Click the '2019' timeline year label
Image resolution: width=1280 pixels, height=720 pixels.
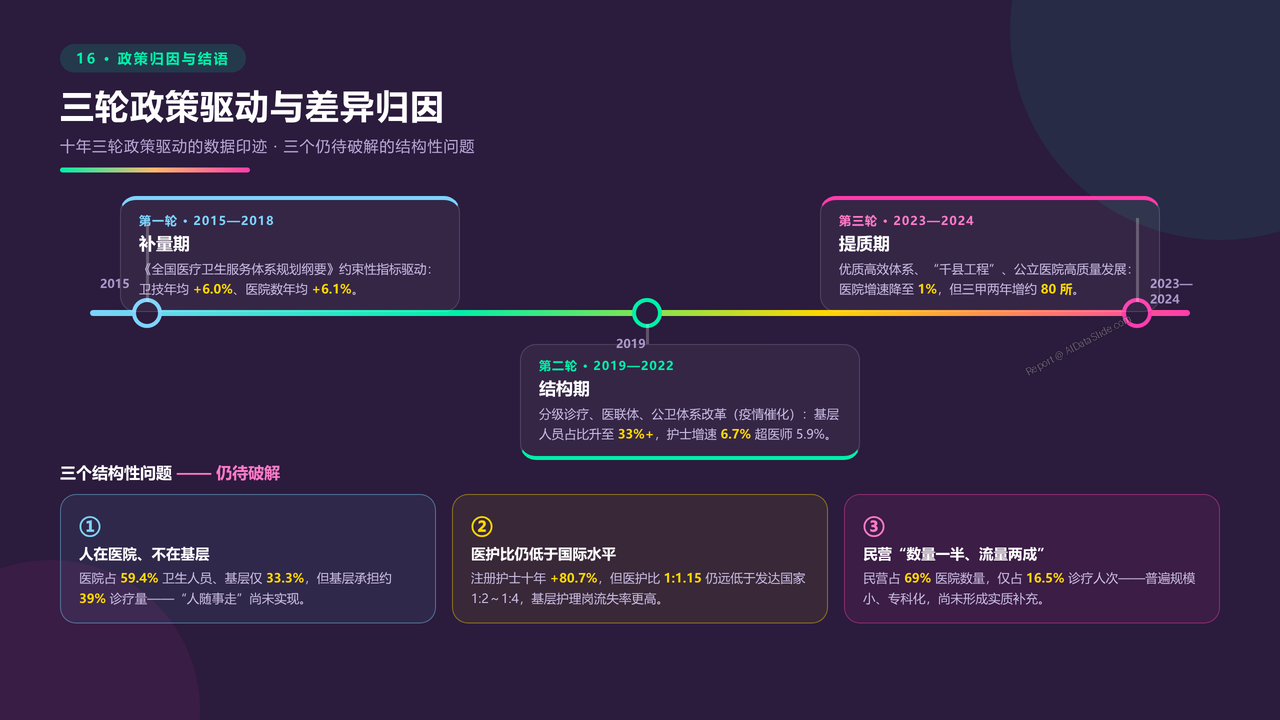pos(631,344)
